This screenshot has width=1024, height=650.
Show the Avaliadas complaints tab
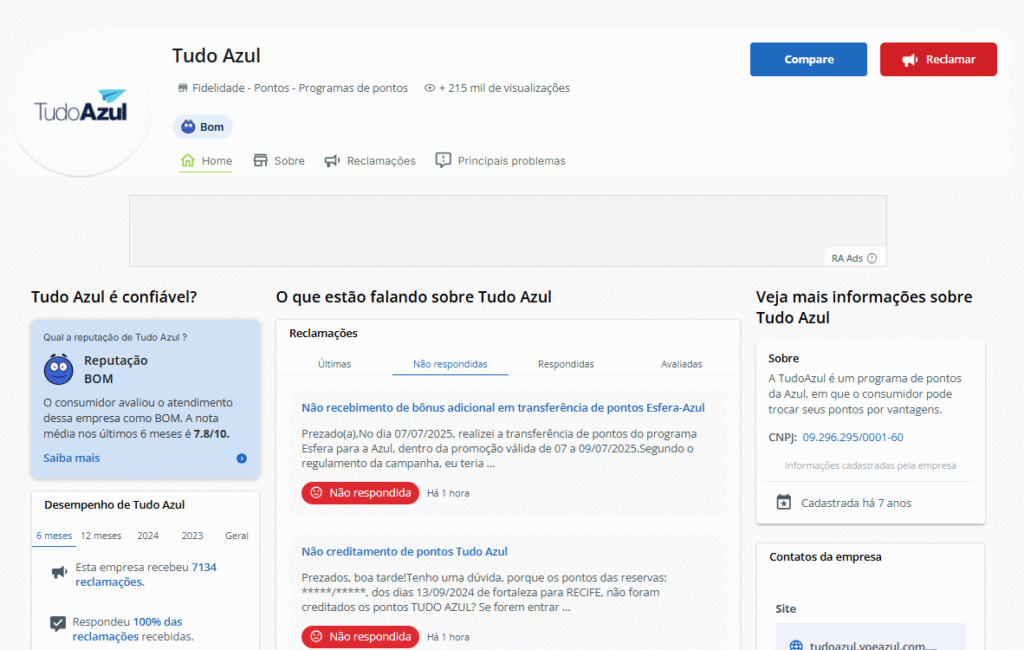pyautogui.click(x=681, y=364)
